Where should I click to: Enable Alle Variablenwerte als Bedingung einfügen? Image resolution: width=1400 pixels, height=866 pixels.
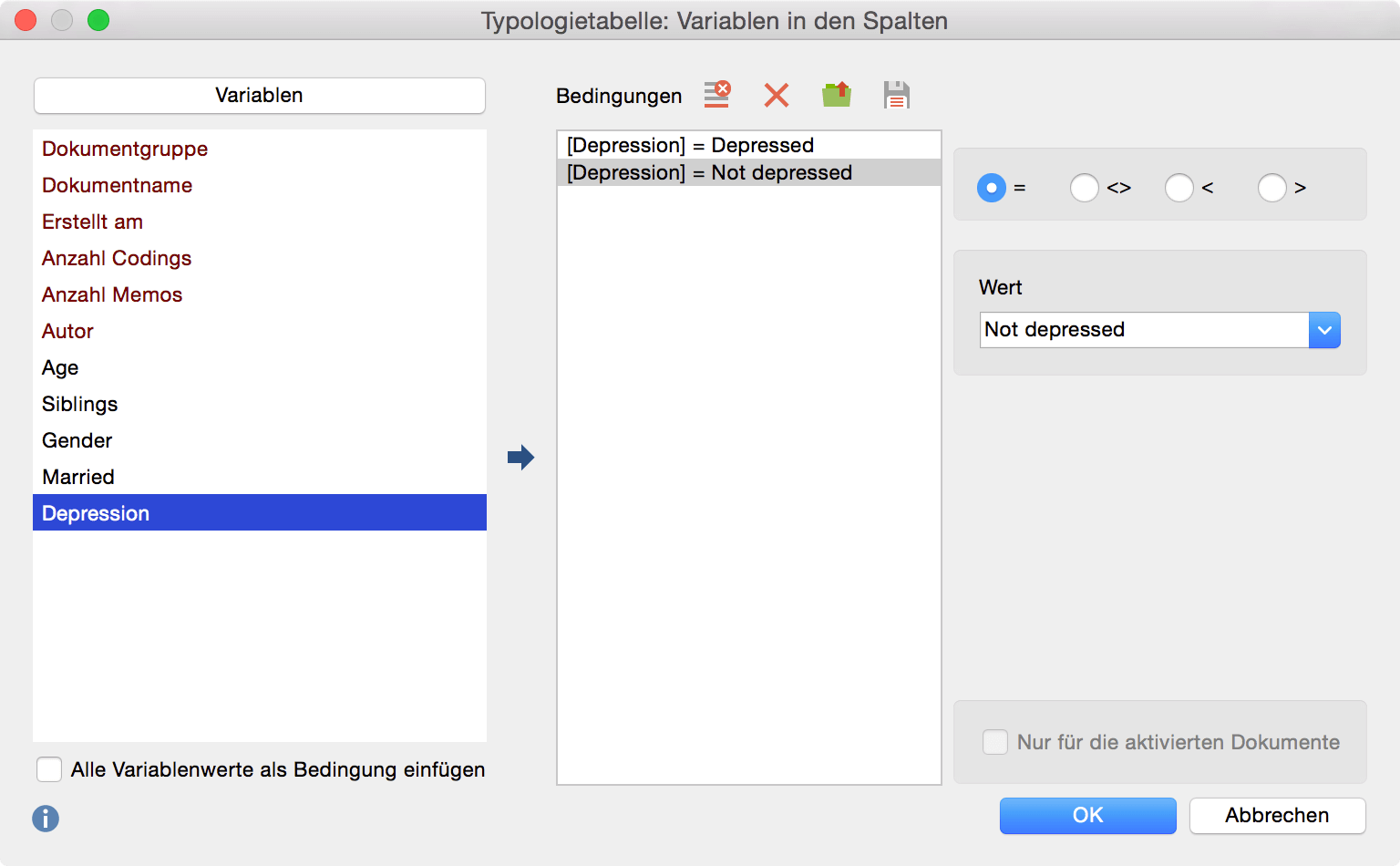(x=49, y=769)
